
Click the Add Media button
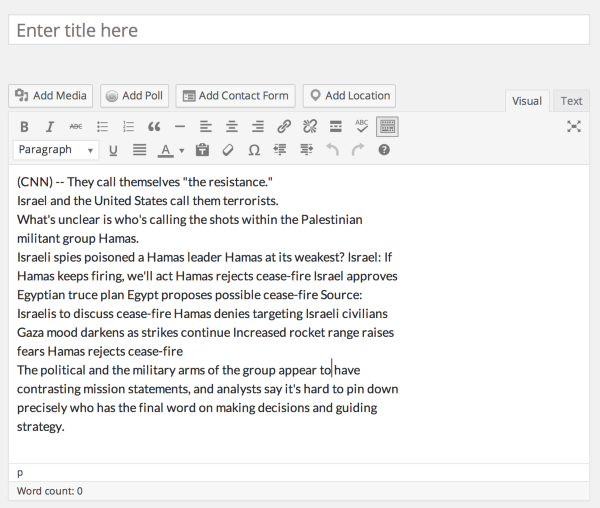[51, 96]
